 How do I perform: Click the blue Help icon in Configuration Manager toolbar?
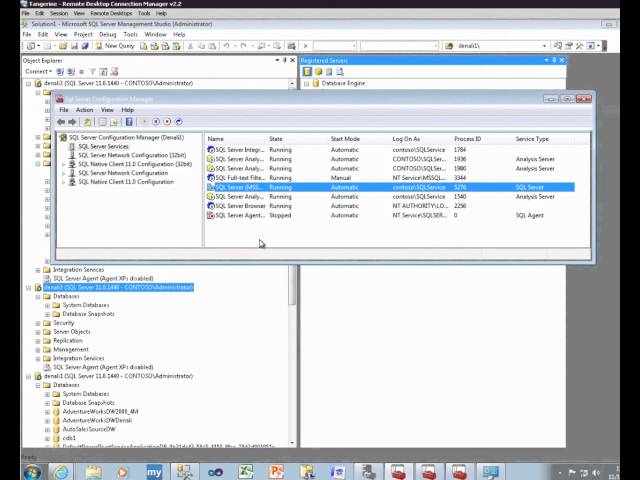[129, 122]
